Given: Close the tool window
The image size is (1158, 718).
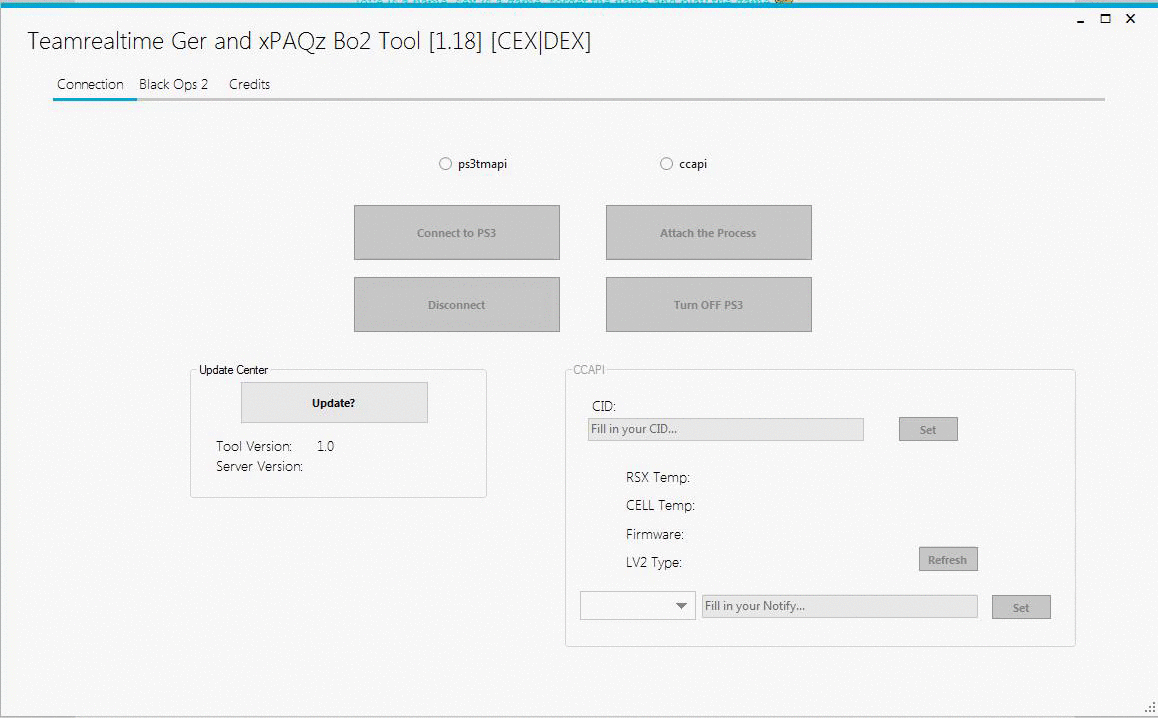Looking at the screenshot, I should (1130, 19).
